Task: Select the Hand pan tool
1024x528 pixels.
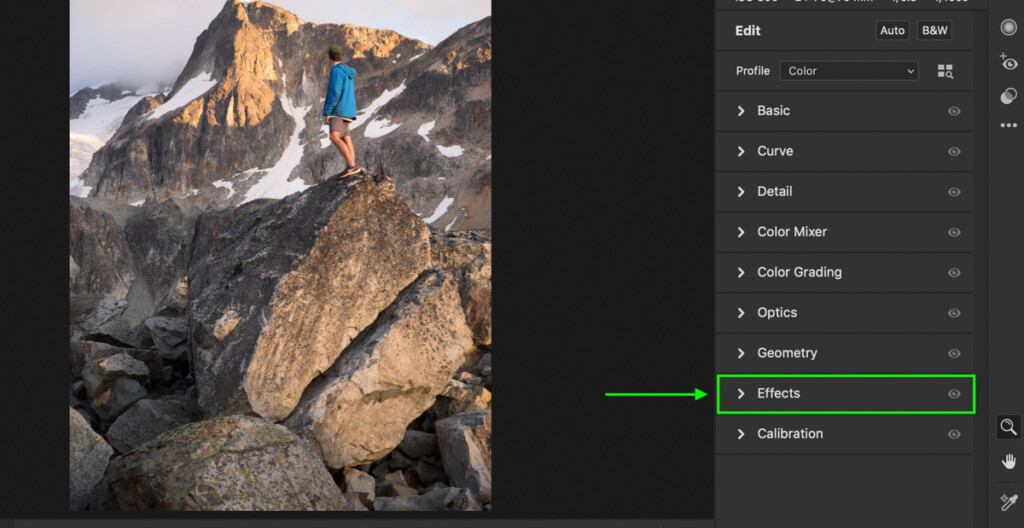Action: [x=1008, y=461]
